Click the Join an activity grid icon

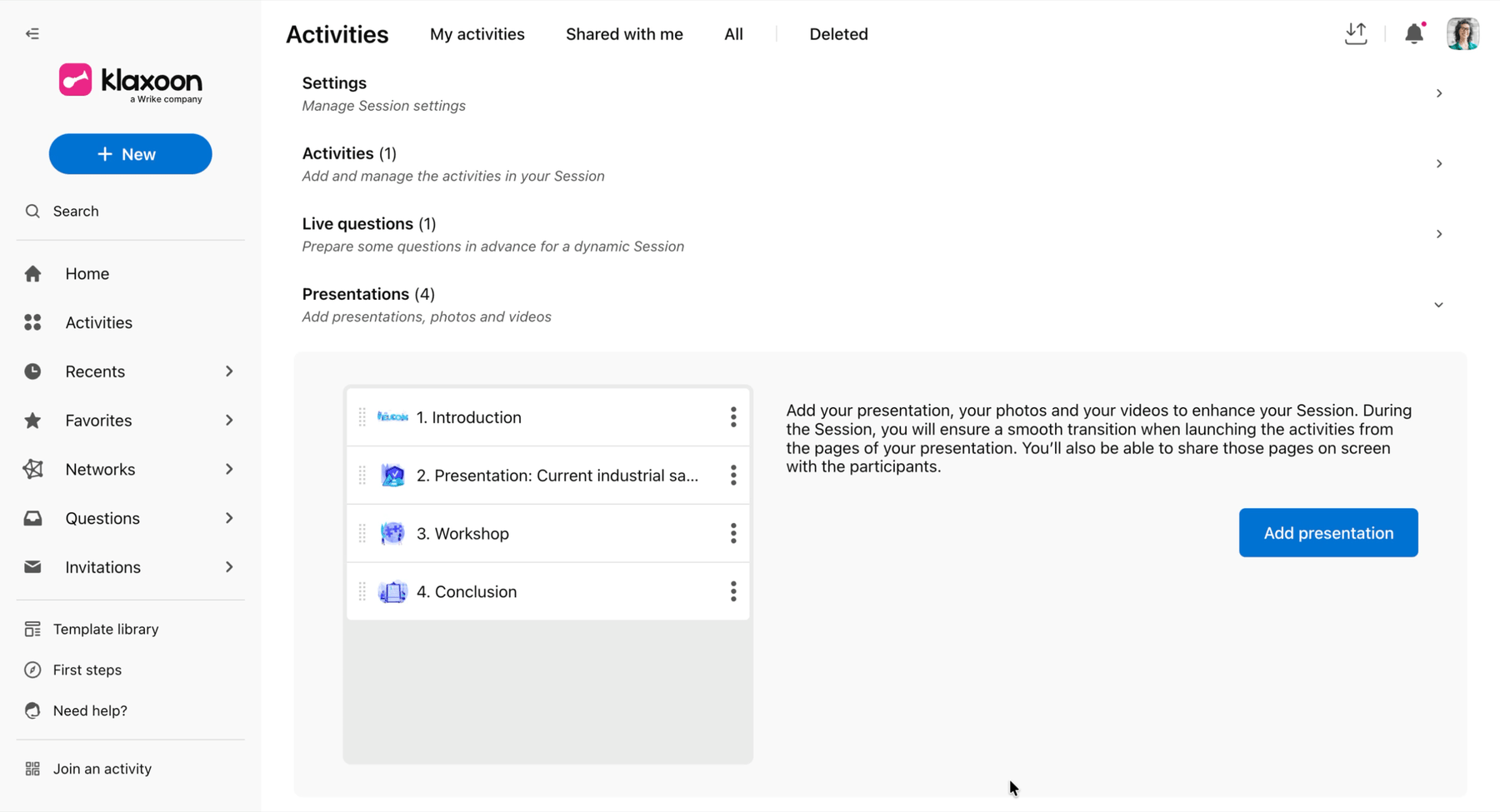point(32,769)
